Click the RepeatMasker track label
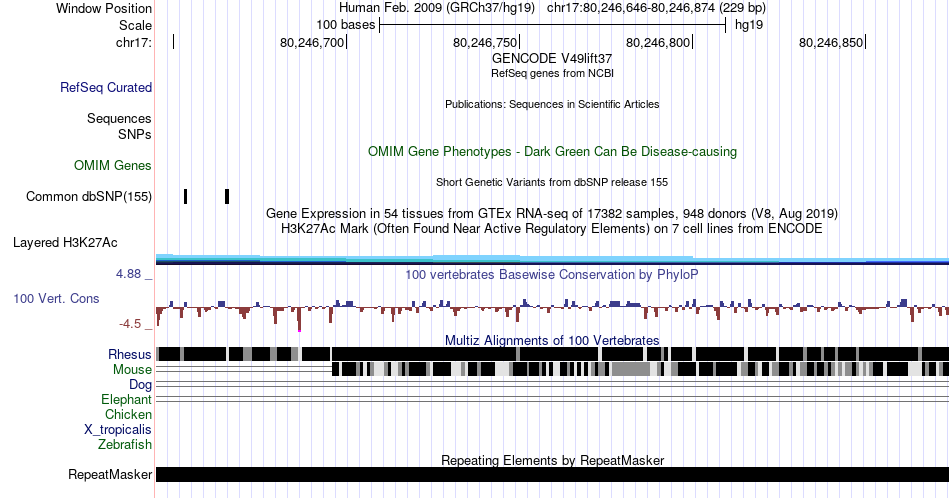The image size is (950, 498). 110,474
